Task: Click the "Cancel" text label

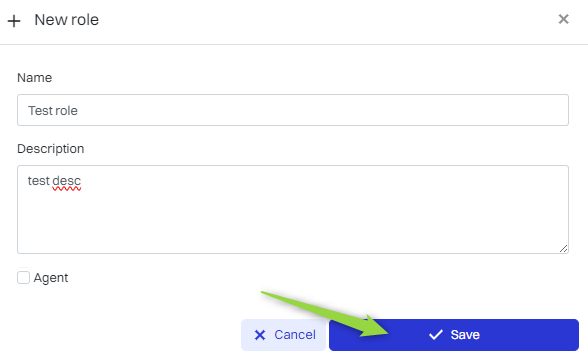Action: (295, 334)
